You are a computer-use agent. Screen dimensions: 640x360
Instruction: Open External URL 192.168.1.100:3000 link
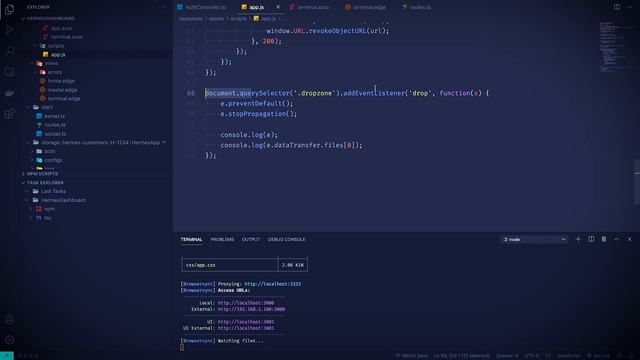(251, 309)
